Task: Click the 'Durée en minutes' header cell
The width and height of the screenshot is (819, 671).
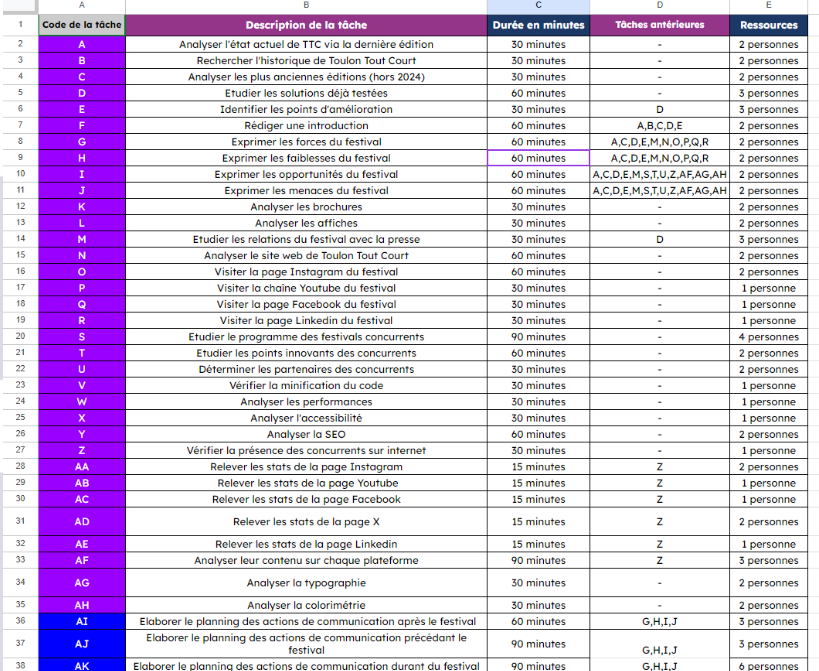Action: [539, 25]
